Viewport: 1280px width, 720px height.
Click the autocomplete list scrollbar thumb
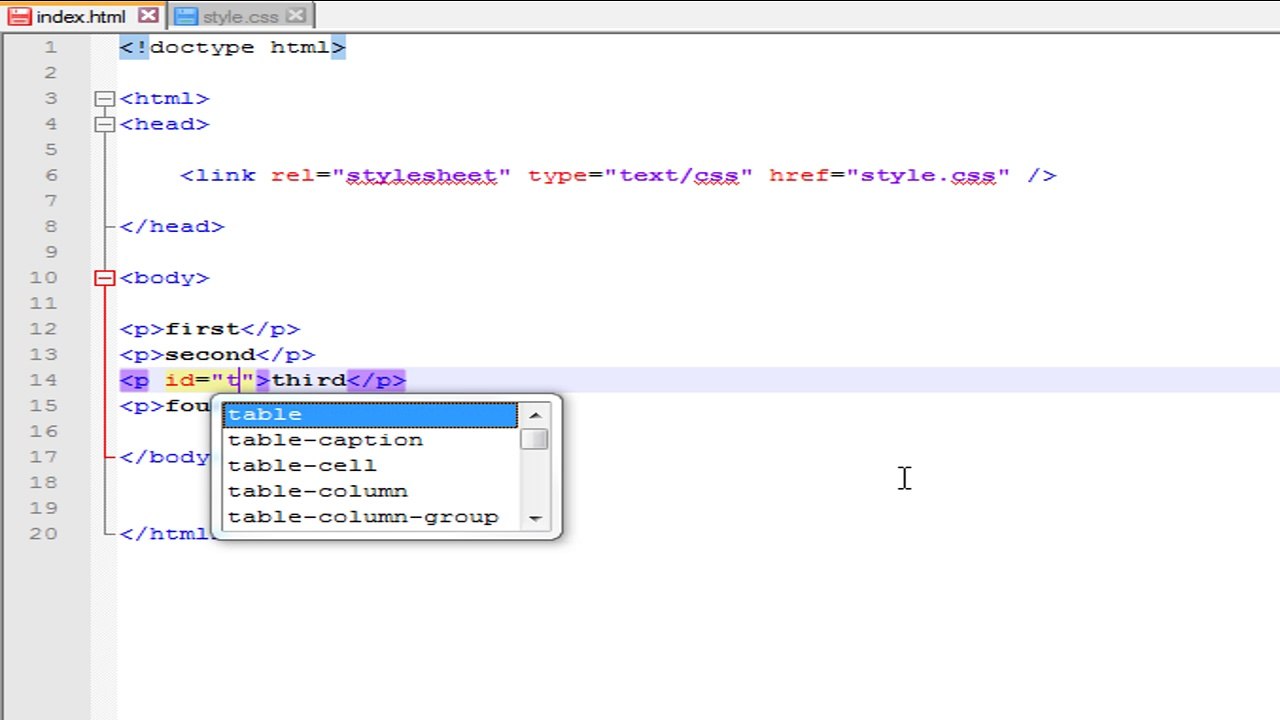(x=535, y=440)
